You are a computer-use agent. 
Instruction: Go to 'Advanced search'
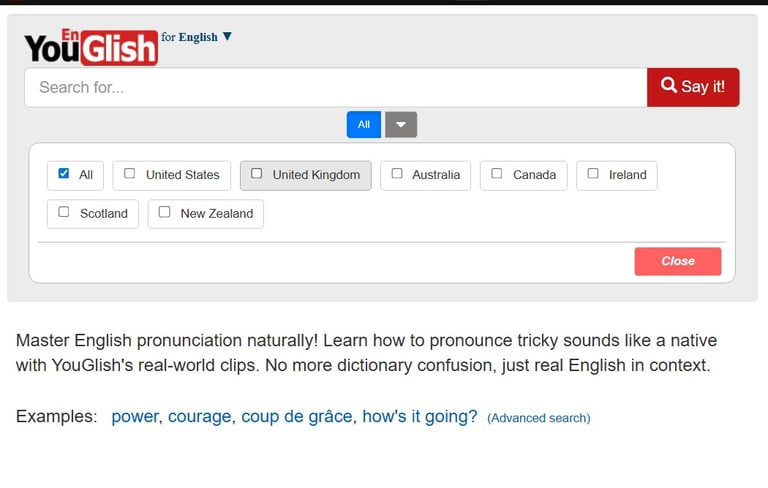click(539, 418)
